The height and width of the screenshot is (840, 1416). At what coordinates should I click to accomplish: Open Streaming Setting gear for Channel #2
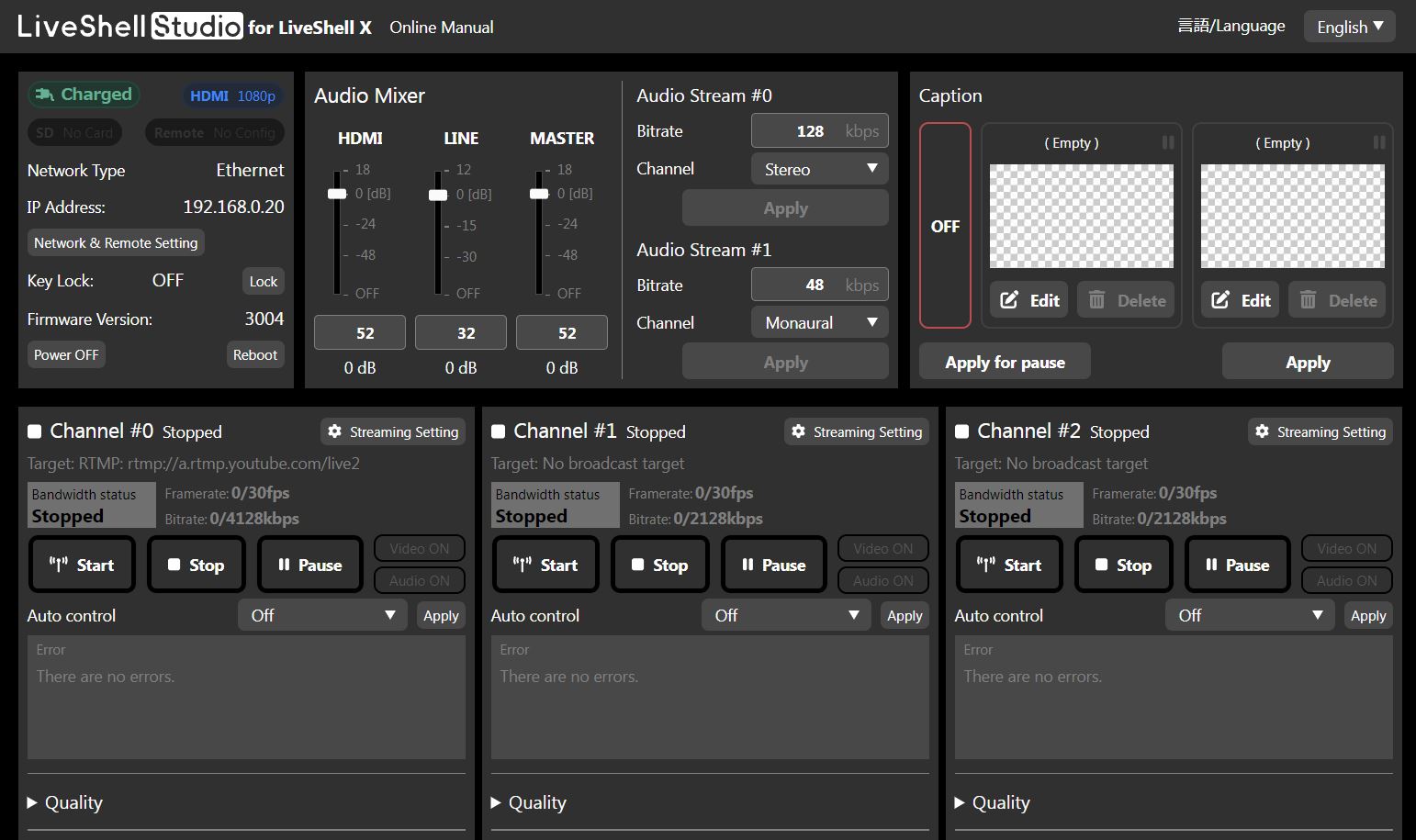[1263, 431]
